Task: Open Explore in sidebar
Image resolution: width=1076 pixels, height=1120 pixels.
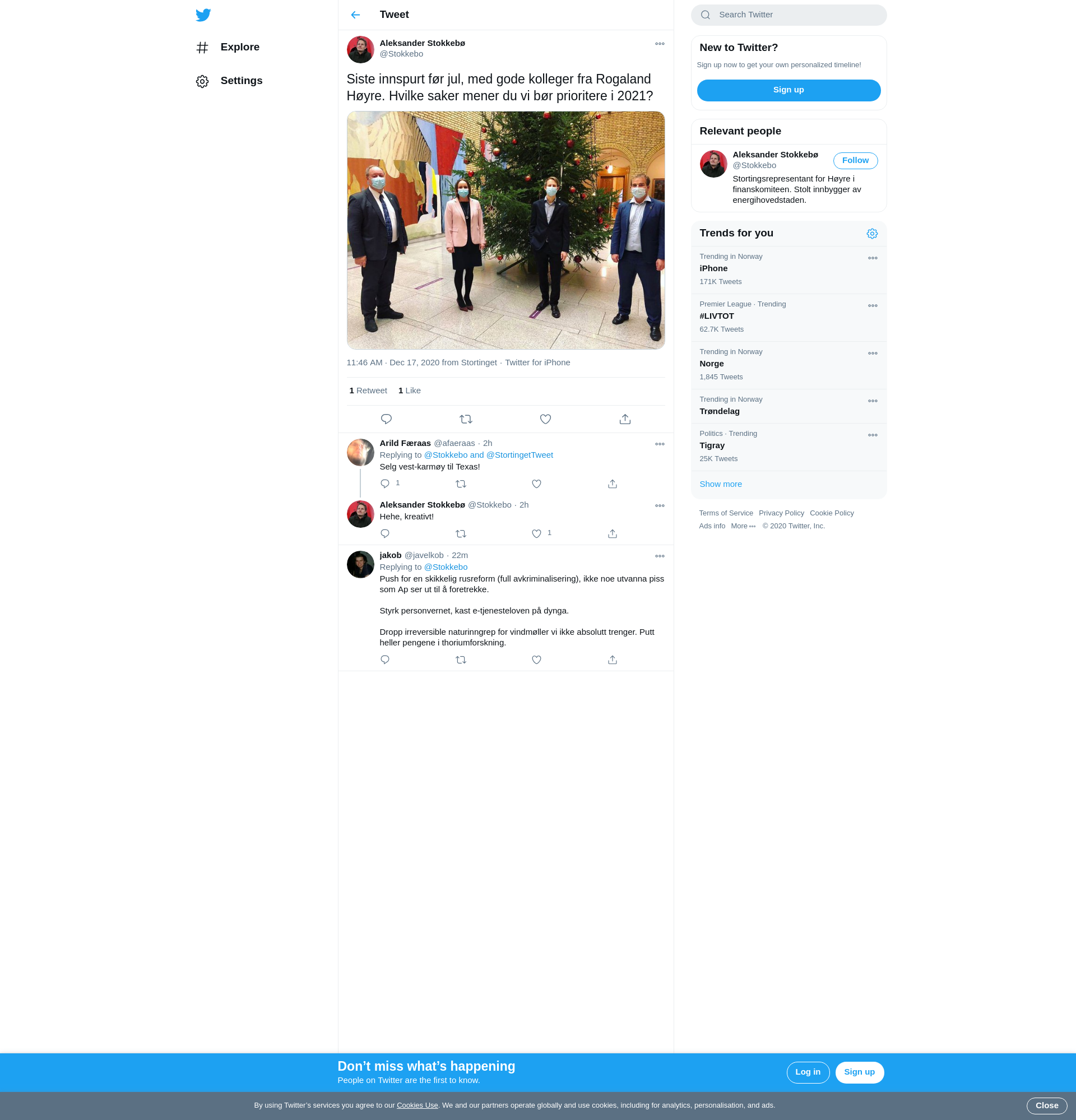Action: point(239,48)
